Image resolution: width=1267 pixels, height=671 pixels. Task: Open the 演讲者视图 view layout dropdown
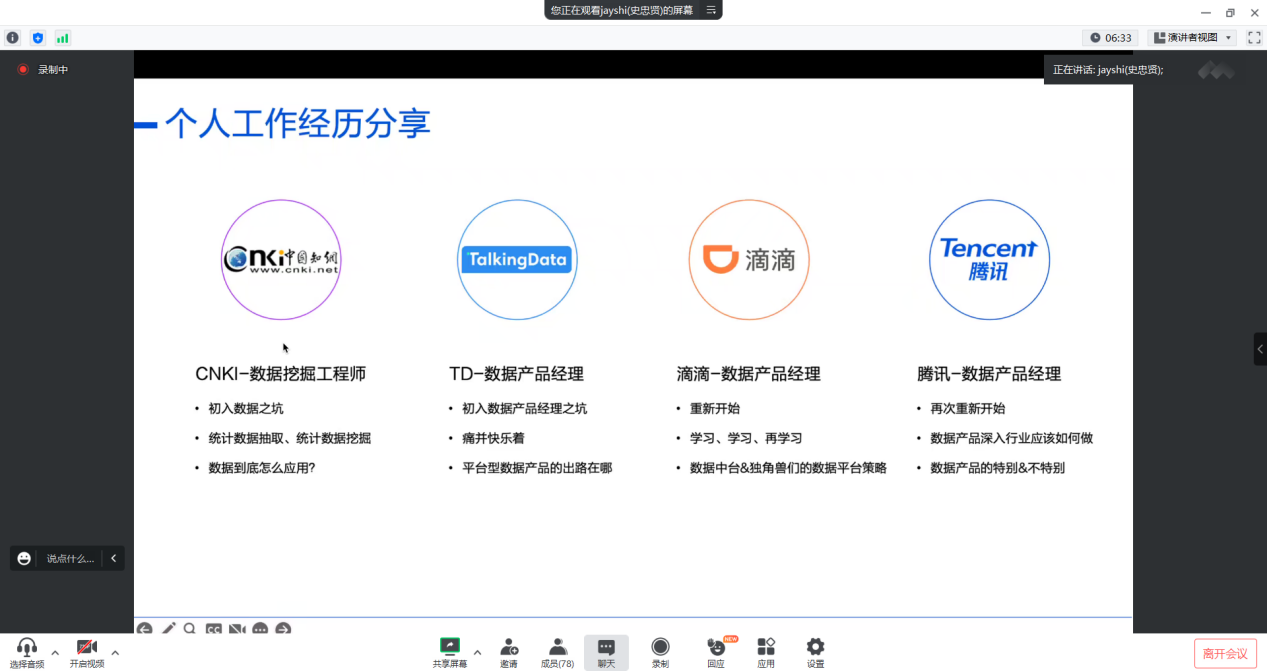(x=1192, y=38)
